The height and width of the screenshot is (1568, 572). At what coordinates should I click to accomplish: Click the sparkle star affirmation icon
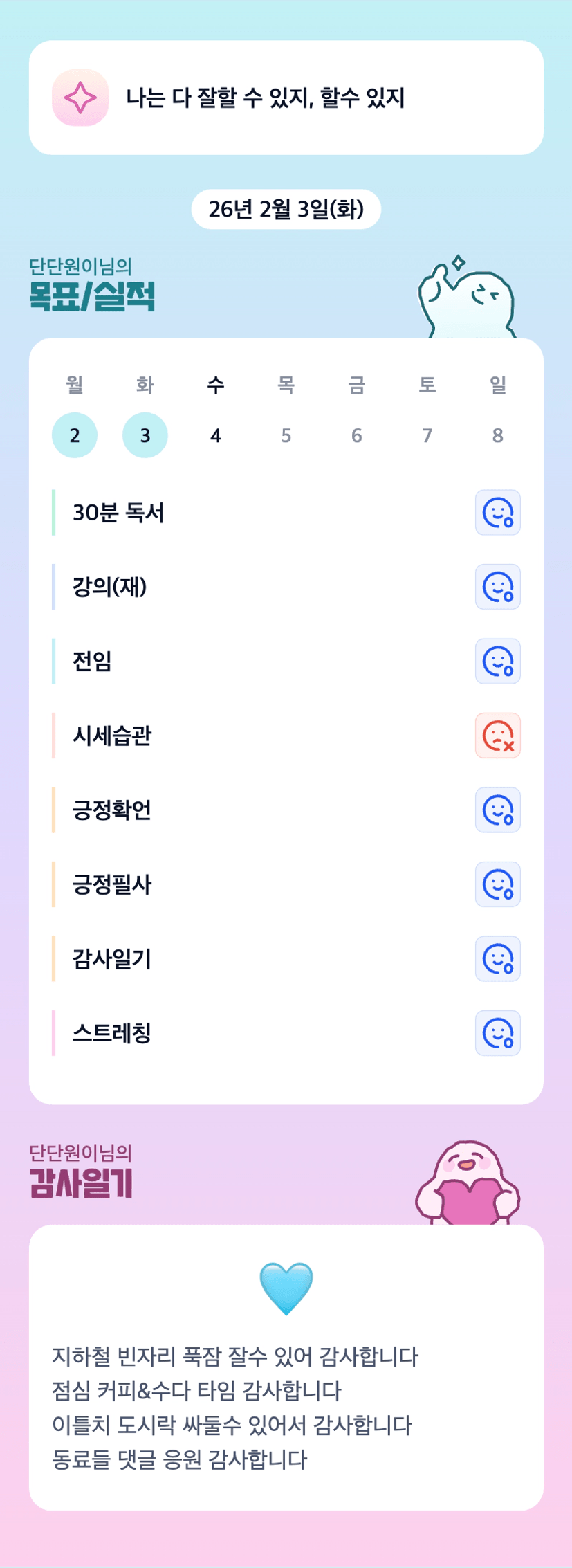tap(80, 98)
